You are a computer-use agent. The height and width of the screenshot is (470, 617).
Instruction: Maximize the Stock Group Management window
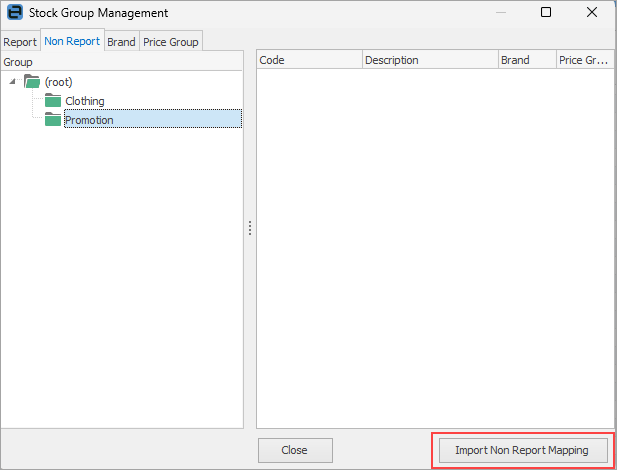[x=546, y=13]
